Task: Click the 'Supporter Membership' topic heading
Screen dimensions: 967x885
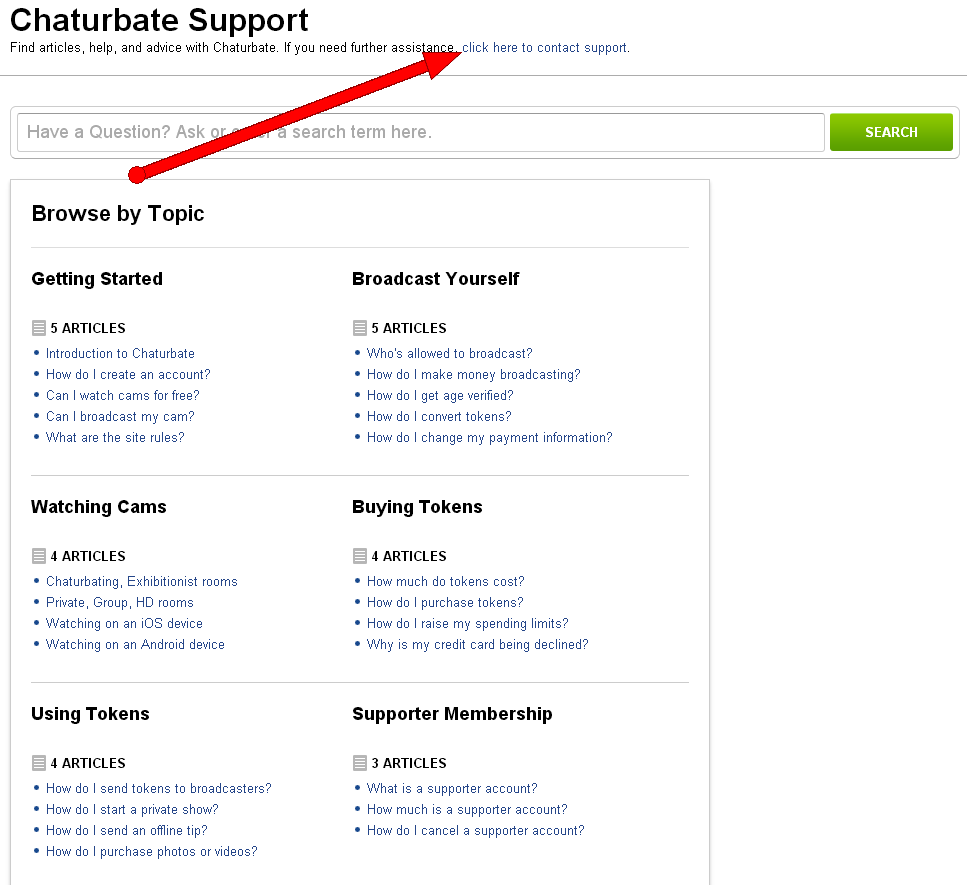Action: pos(452,714)
